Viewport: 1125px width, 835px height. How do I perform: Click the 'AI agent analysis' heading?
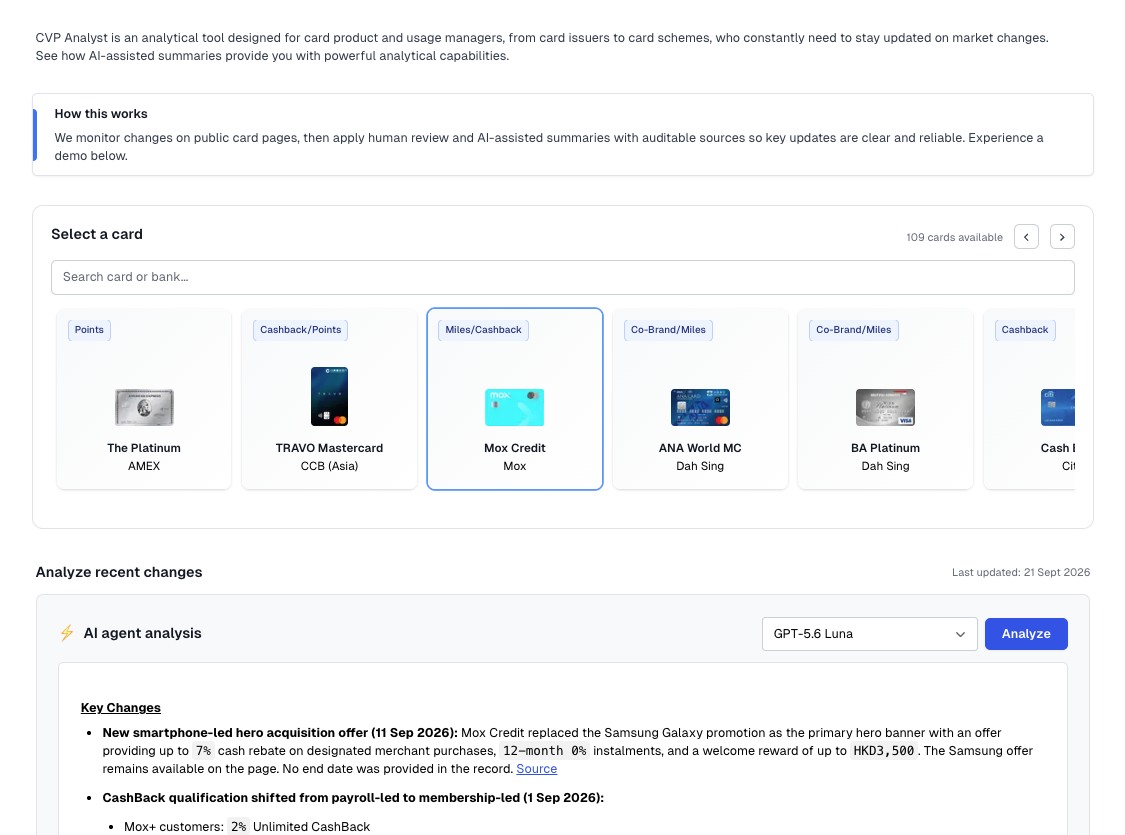(x=143, y=633)
